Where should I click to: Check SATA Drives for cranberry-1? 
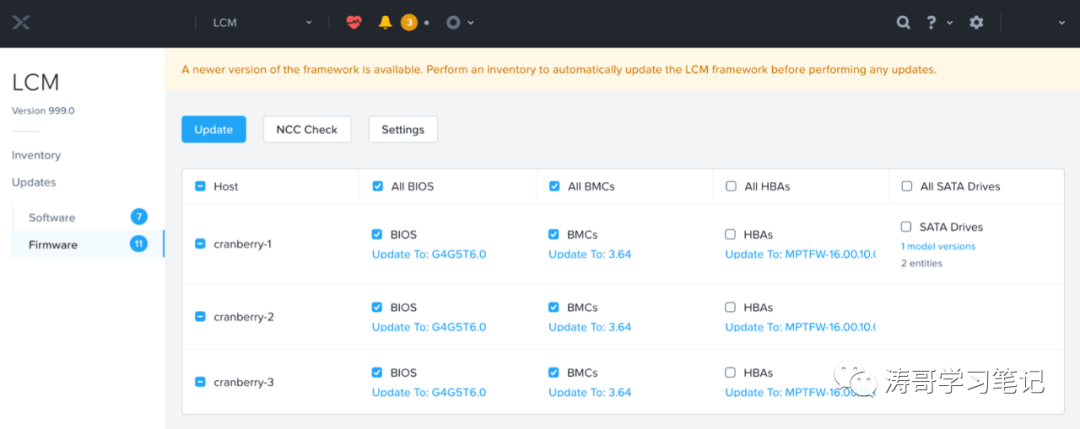(906, 227)
